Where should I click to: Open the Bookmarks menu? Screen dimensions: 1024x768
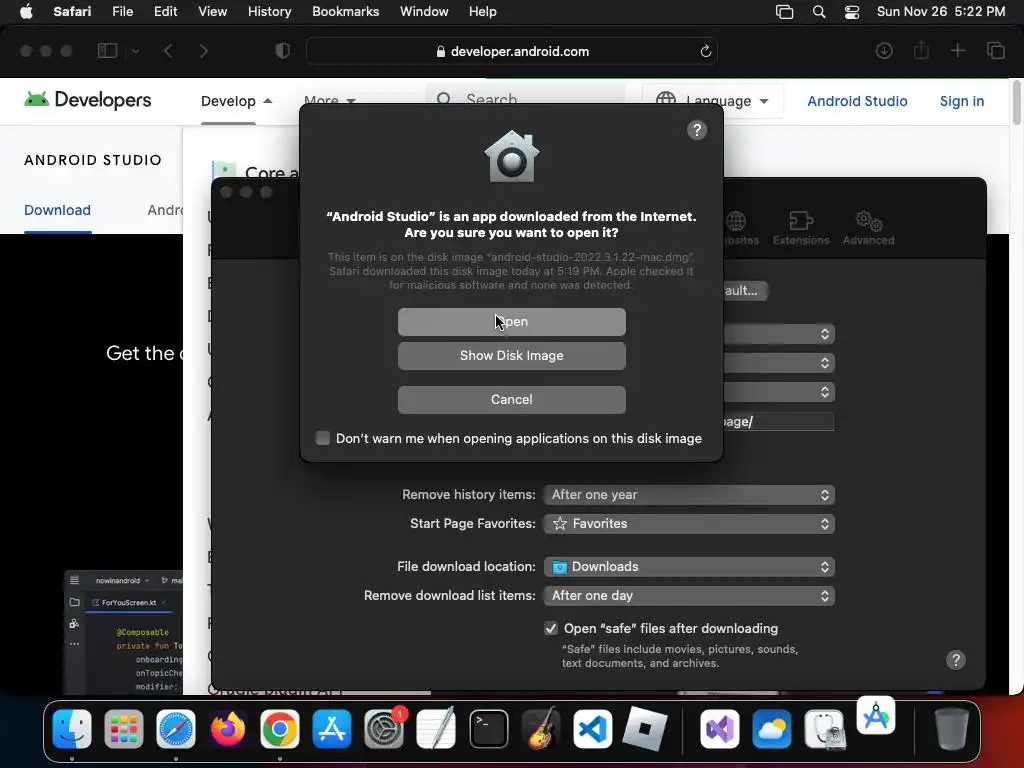345,12
